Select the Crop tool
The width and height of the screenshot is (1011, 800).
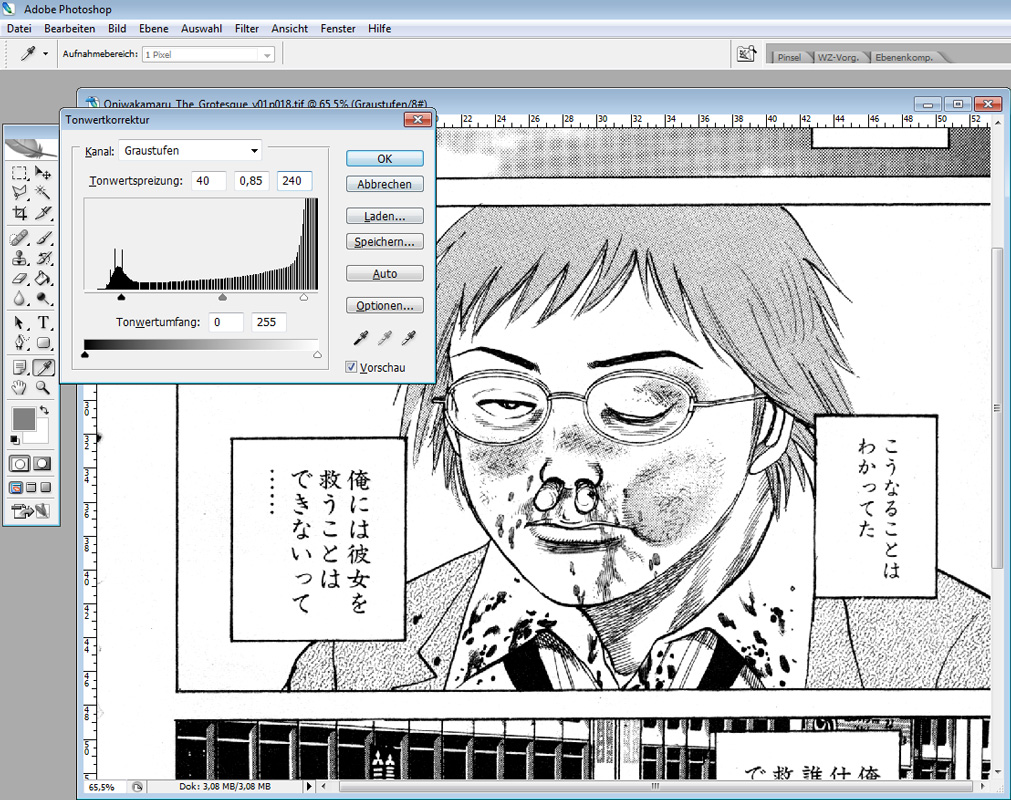[x=19, y=213]
